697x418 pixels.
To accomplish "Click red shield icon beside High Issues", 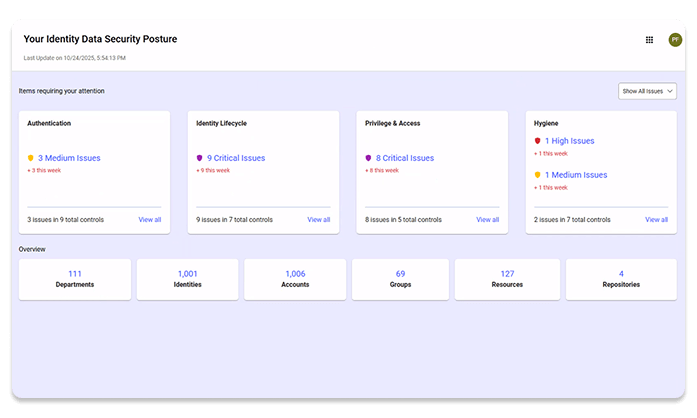I will point(538,141).
